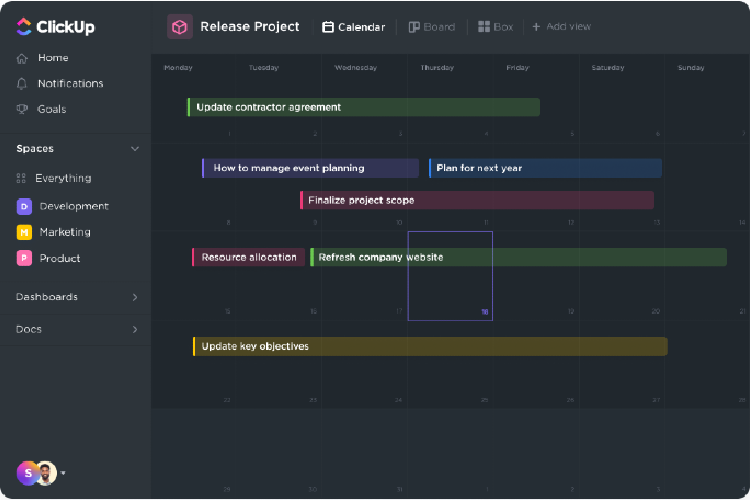Select the Calendar view tab

(x=353, y=27)
